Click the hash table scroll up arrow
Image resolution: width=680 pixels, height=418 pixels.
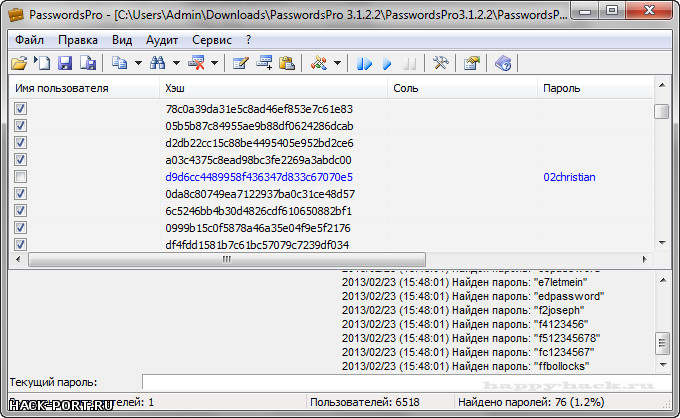[x=662, y=85]
